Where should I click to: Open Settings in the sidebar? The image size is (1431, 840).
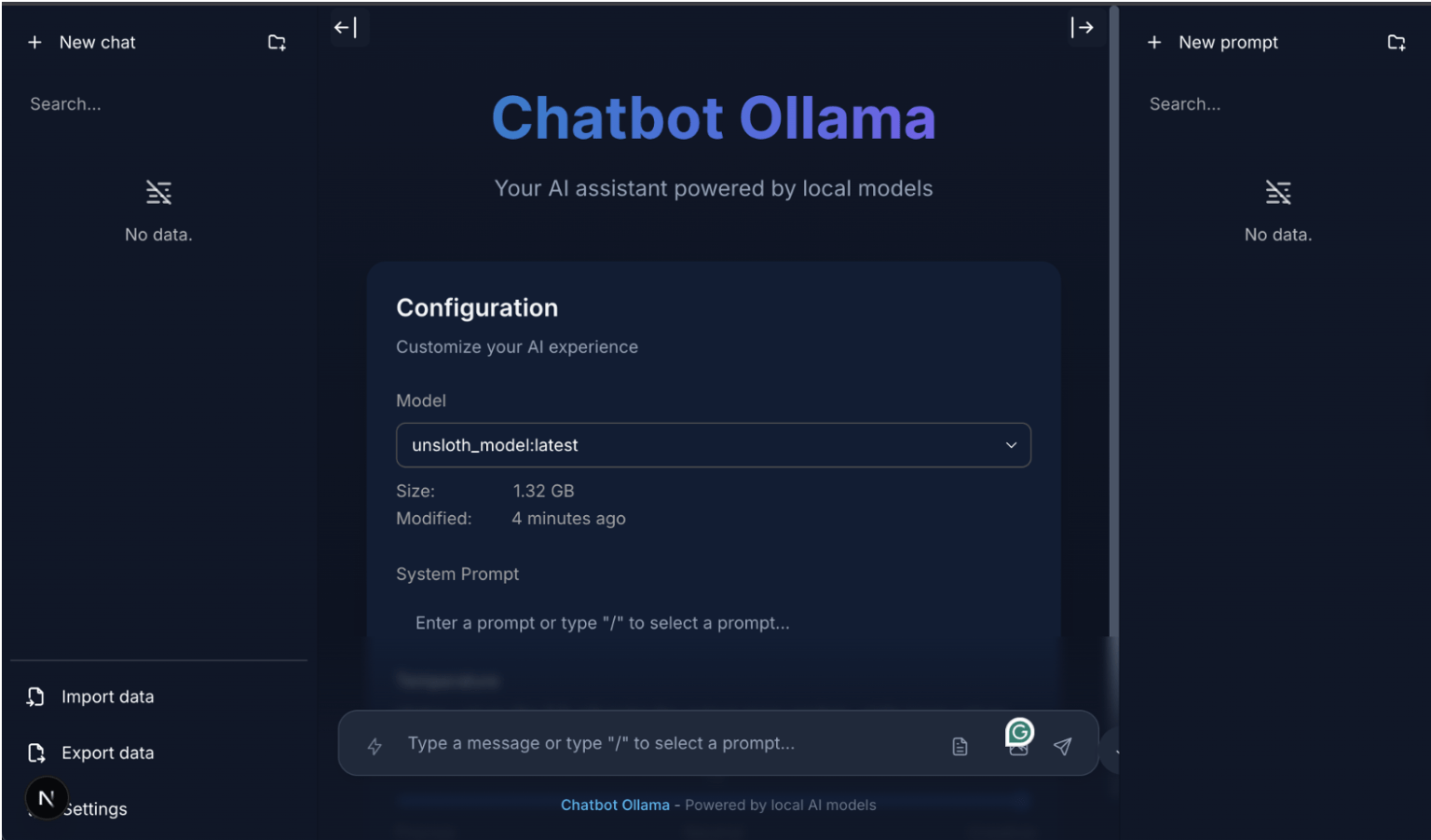click(94, 808)
